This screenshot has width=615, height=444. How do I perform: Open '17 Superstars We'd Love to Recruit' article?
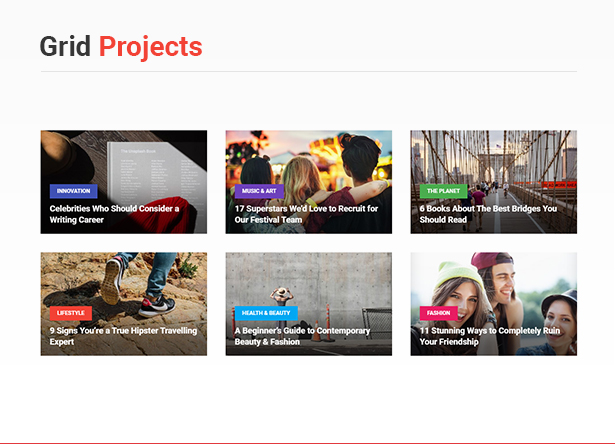[x=306, y=214]
